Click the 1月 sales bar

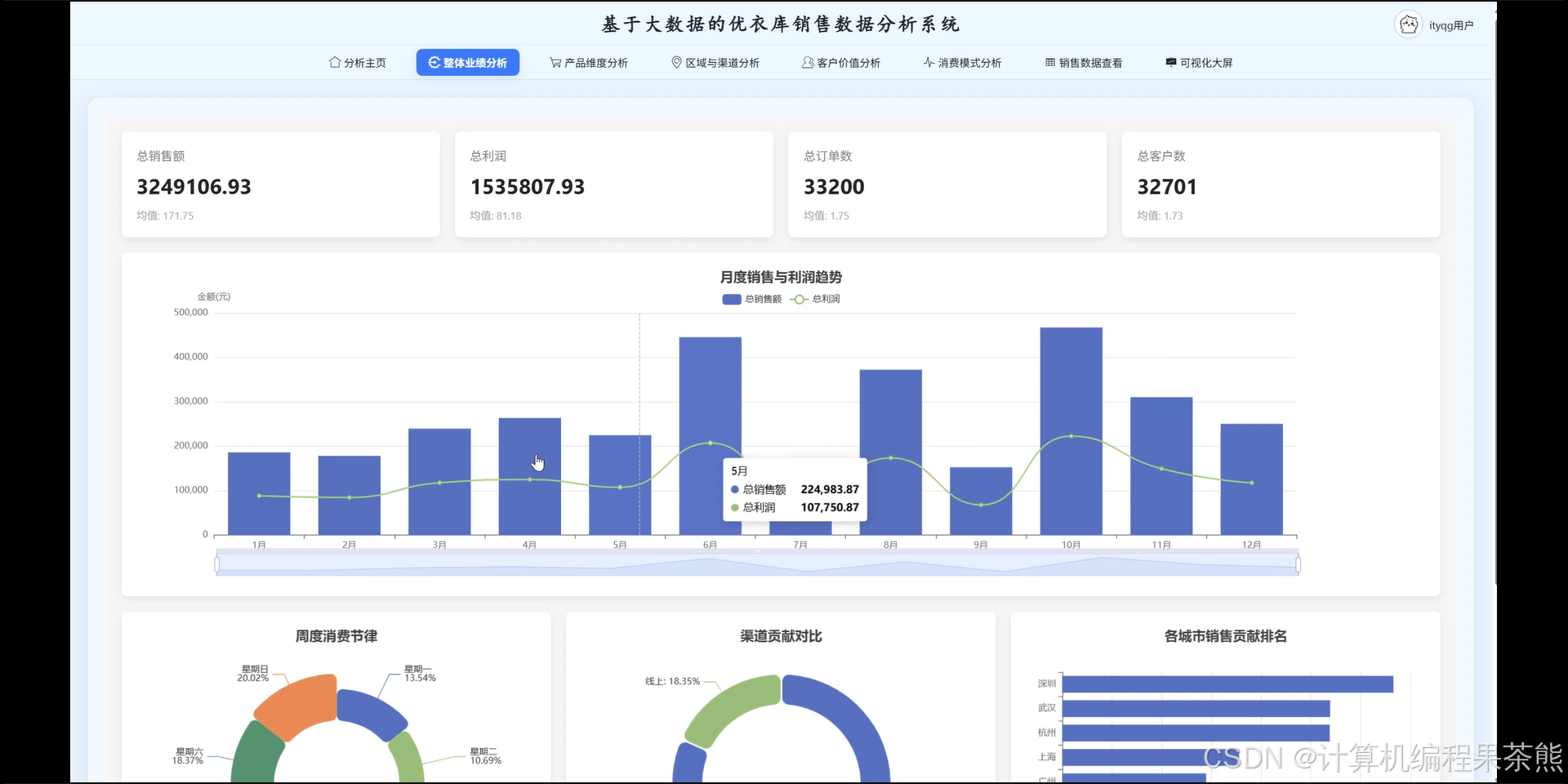point(259,493)
